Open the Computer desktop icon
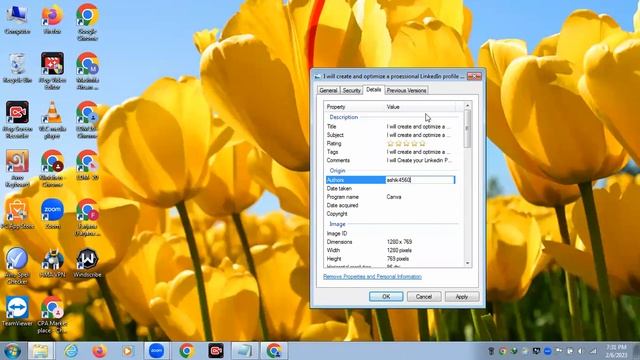 [x=17, y=19]
